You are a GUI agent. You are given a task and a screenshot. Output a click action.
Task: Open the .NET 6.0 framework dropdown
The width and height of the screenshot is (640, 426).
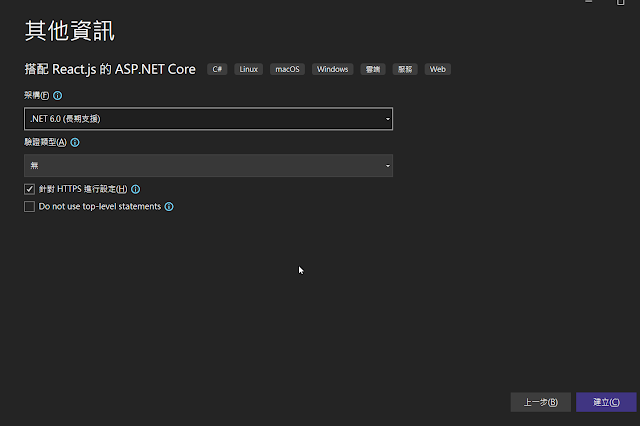[x=208, y=119]
